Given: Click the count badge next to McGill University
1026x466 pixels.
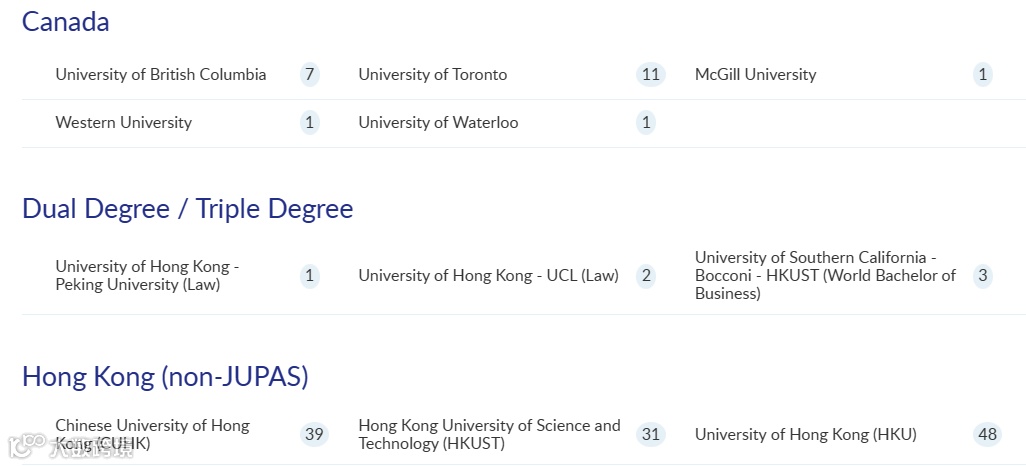Looking at the screenshot, I should point(982,75).
